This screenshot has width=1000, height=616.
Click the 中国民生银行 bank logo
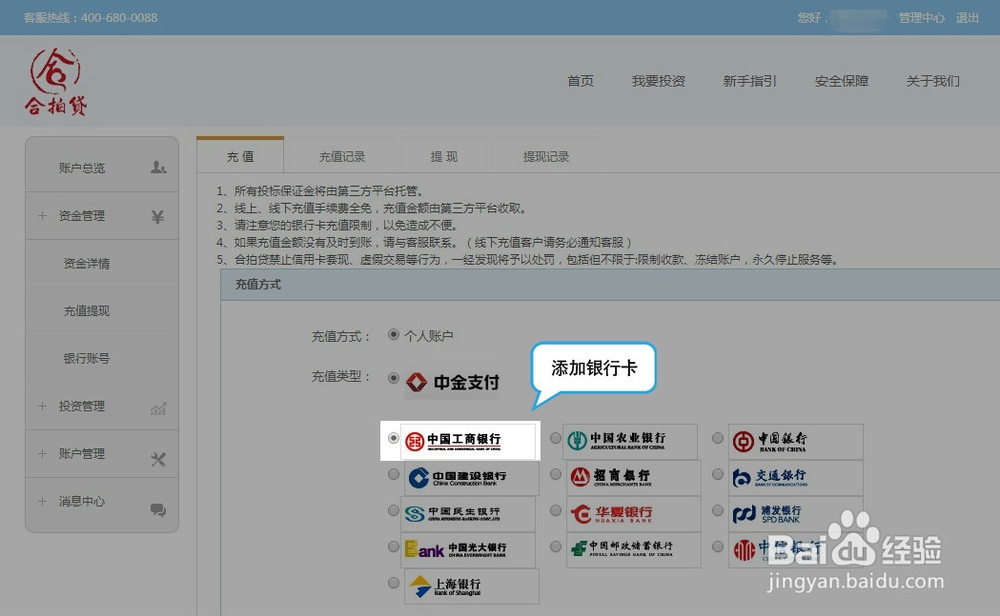tap(468, 514)
